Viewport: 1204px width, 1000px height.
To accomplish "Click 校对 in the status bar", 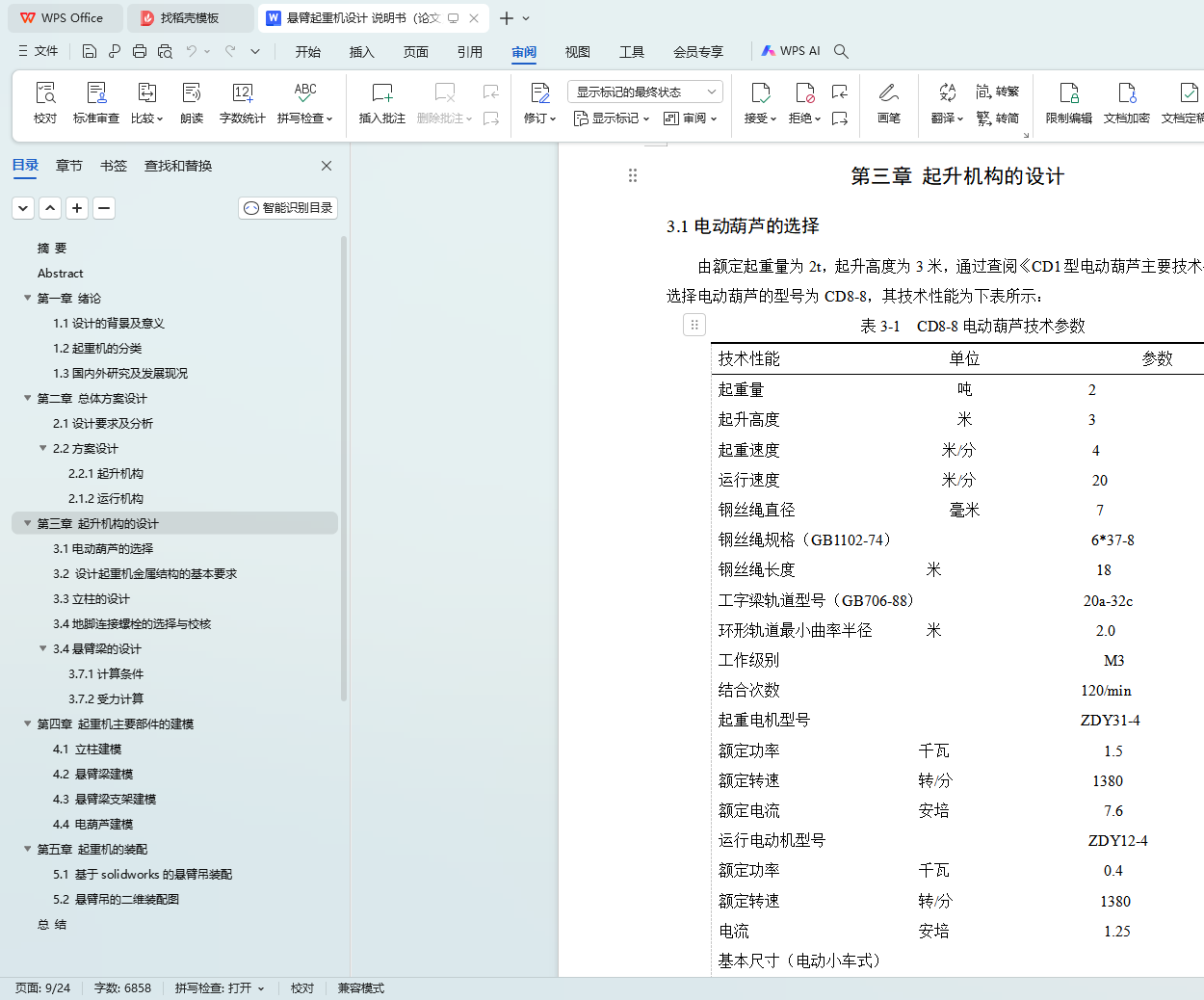I will click(302, 988).
